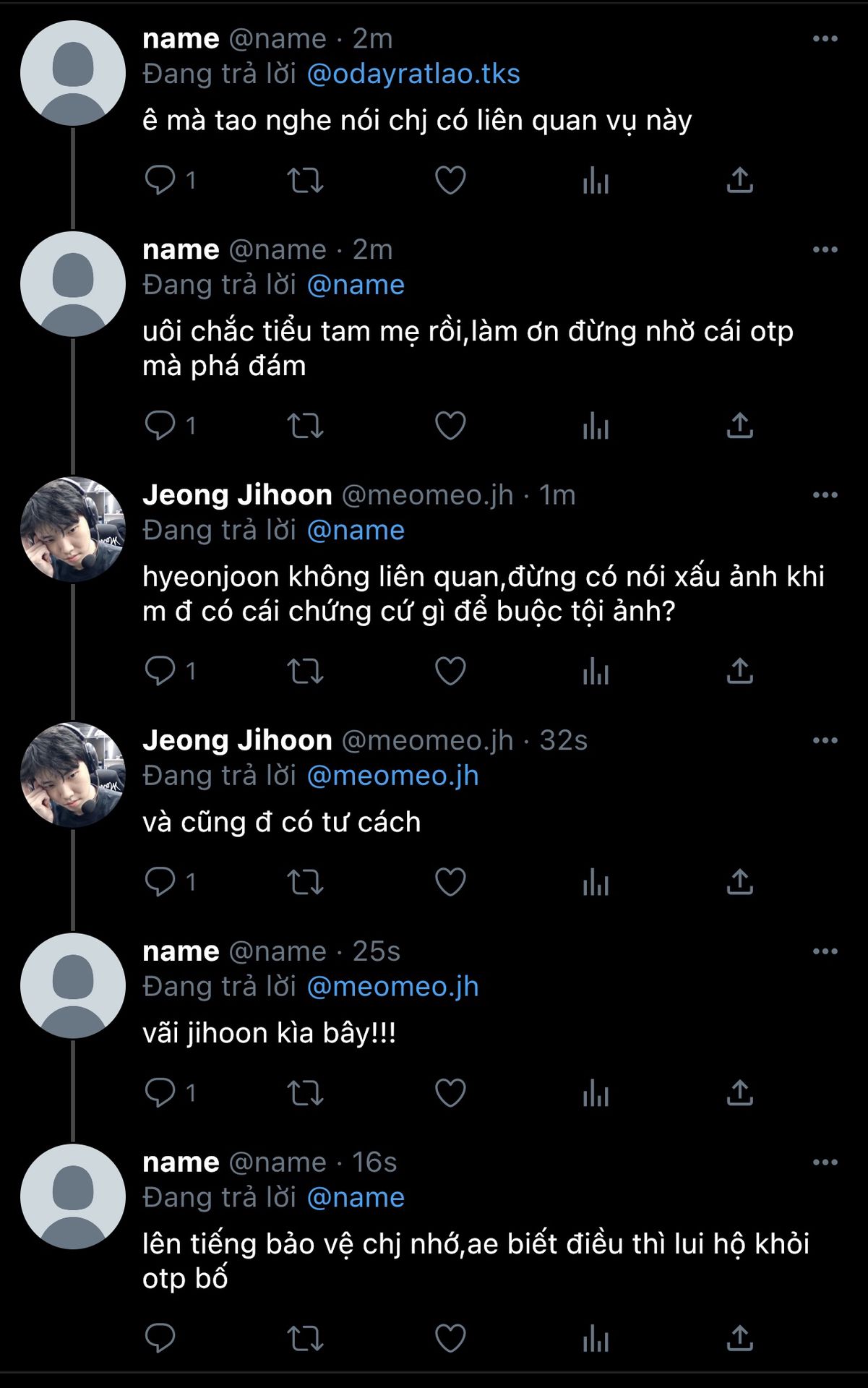Open more options on Jeong Jihoon's 1m tweet

pos(825,495)
